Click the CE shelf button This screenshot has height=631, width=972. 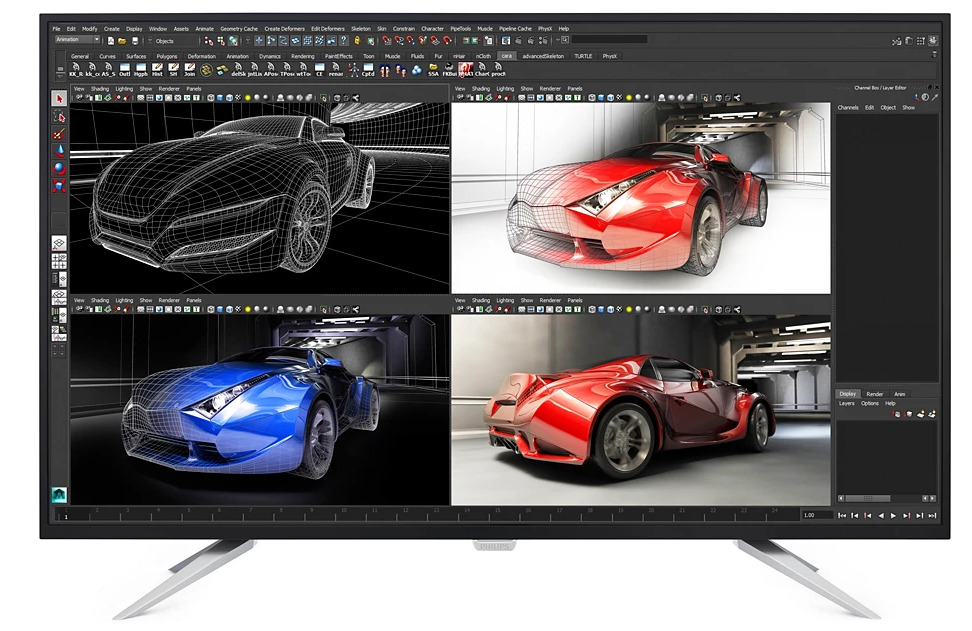tap(319, 69)
